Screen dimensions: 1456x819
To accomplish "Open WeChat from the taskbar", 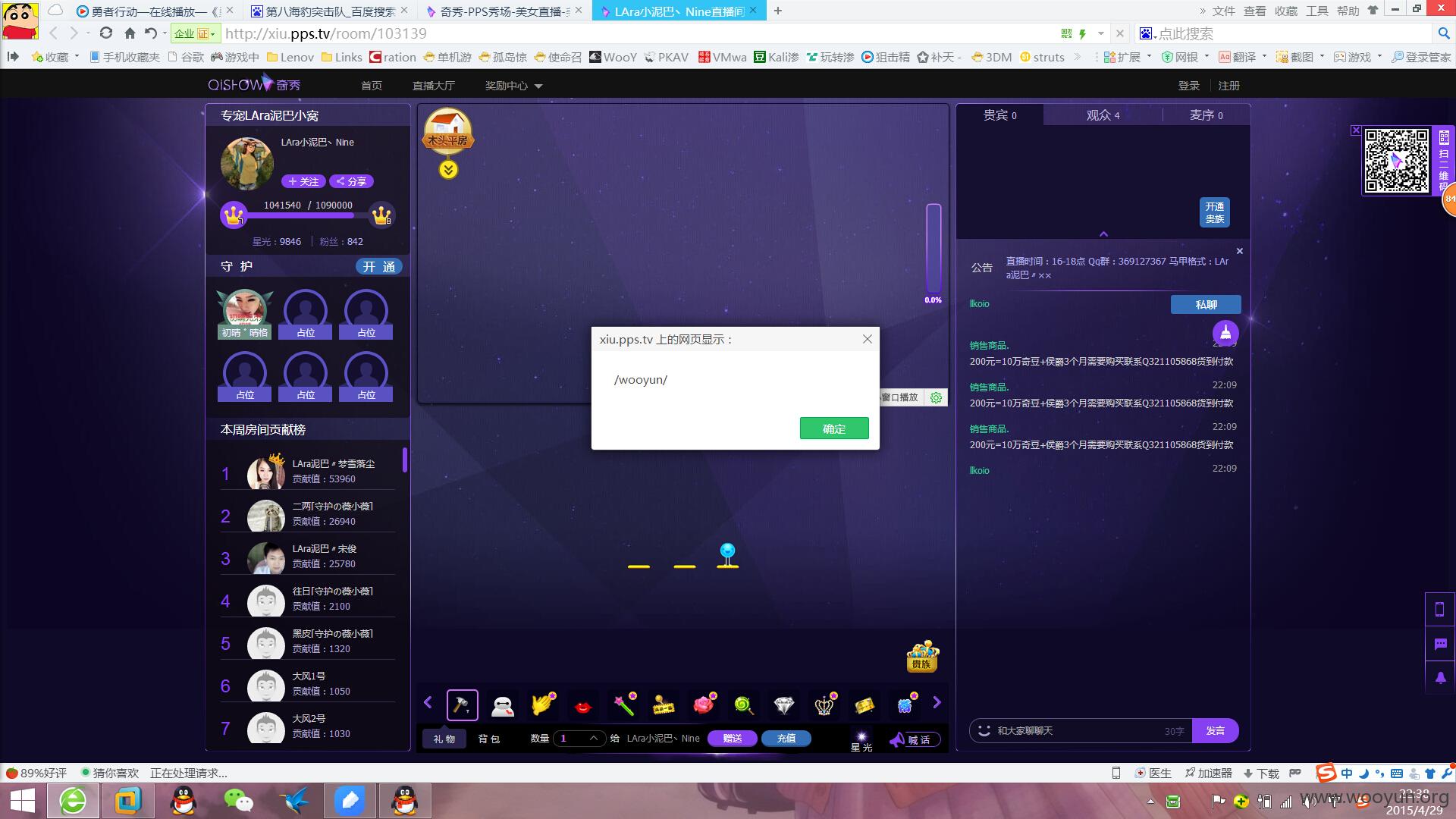I will (x=239, y=801).
